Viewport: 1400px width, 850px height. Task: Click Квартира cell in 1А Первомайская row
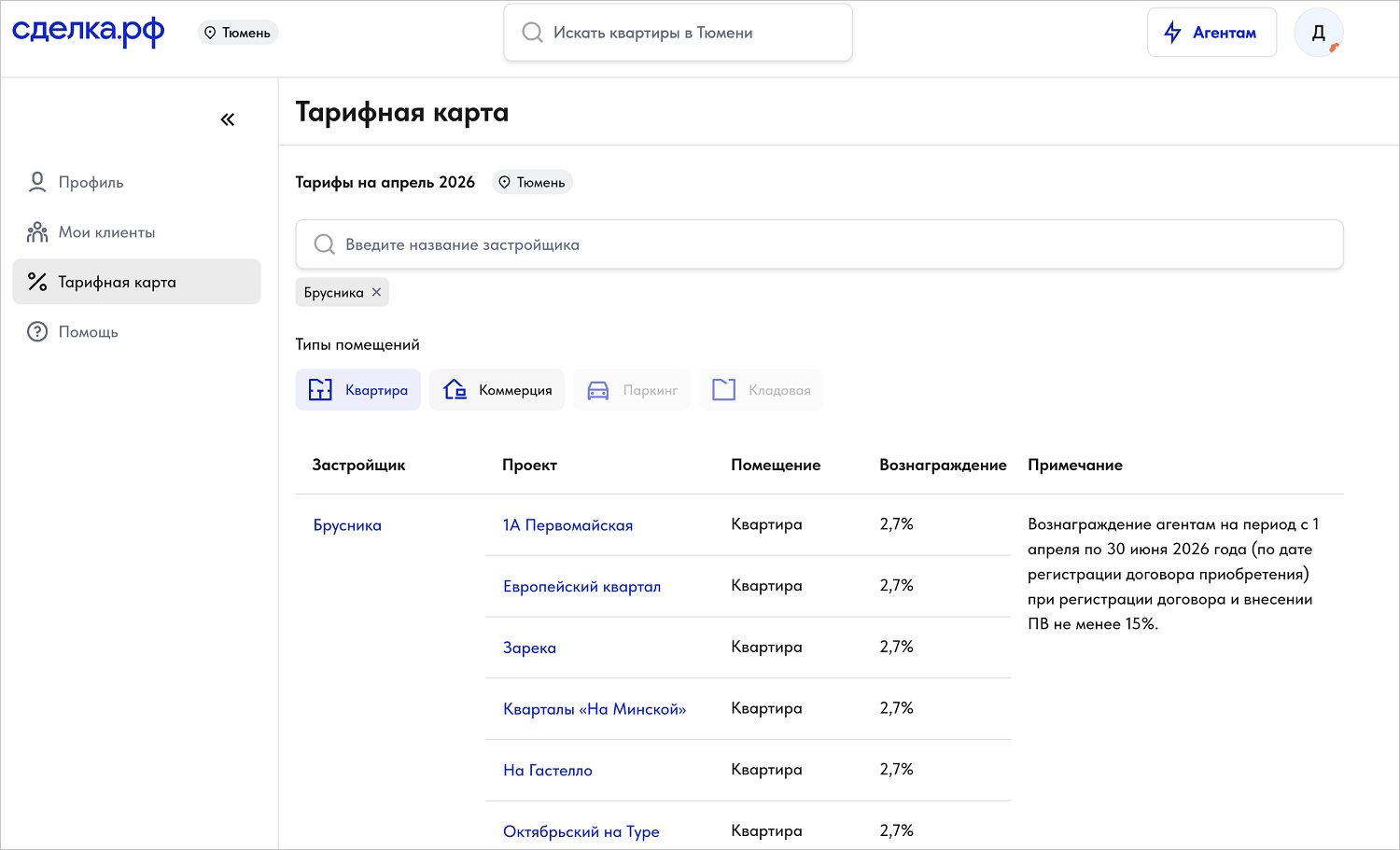tap(766, 524)
